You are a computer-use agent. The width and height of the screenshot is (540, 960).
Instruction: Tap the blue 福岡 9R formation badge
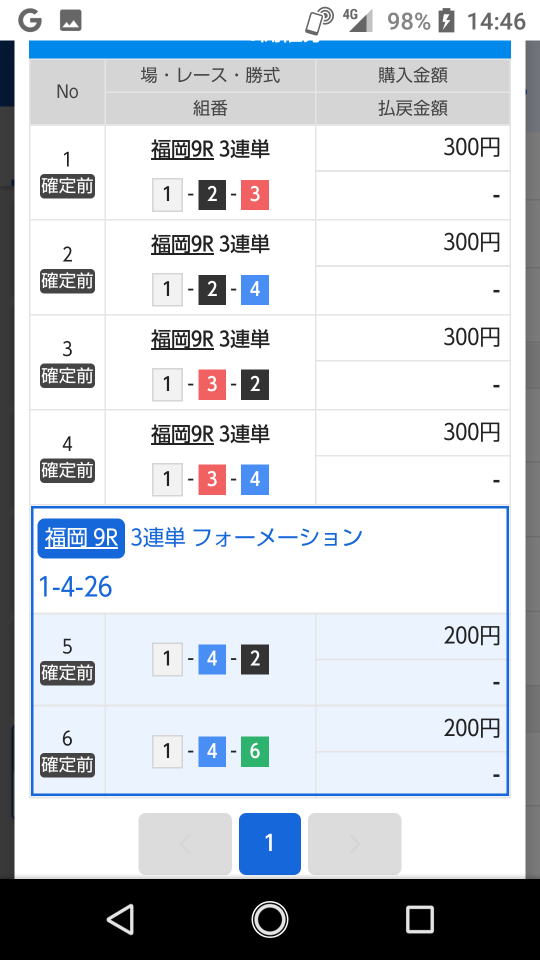[81, 538]
